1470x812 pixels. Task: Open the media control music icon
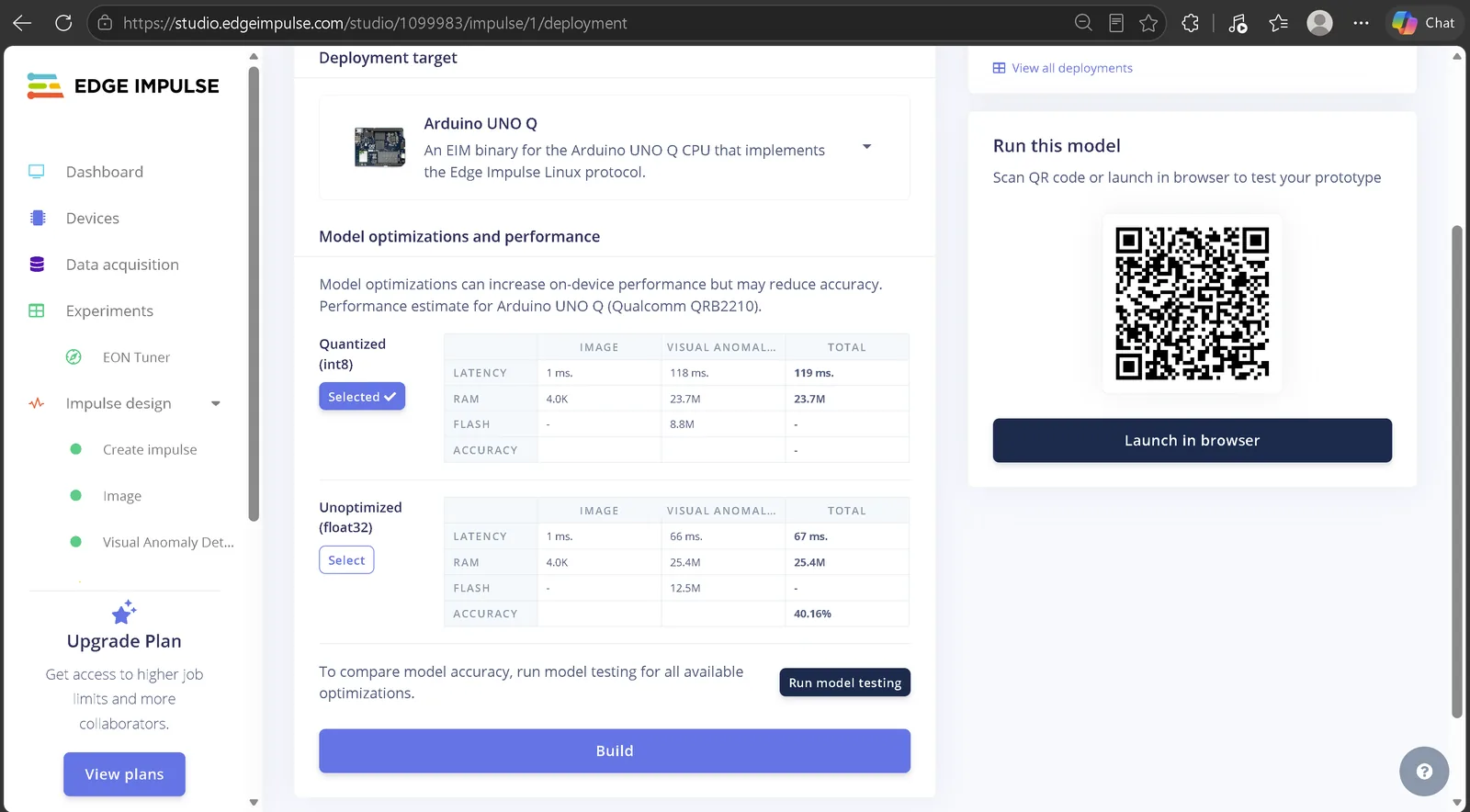(1238, 23)
